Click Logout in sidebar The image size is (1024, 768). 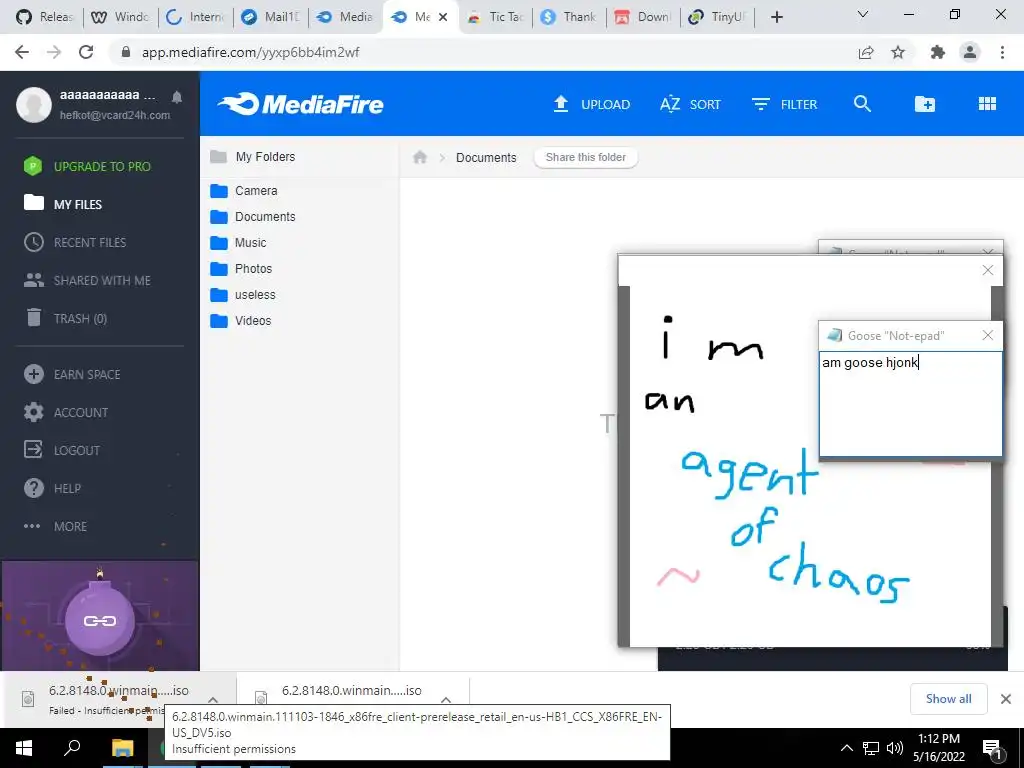(x=62, y=450)
